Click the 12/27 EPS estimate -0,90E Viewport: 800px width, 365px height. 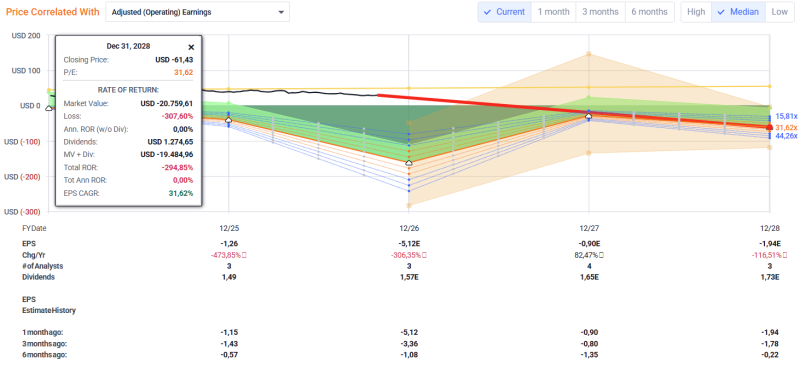[x=589, y=243]
